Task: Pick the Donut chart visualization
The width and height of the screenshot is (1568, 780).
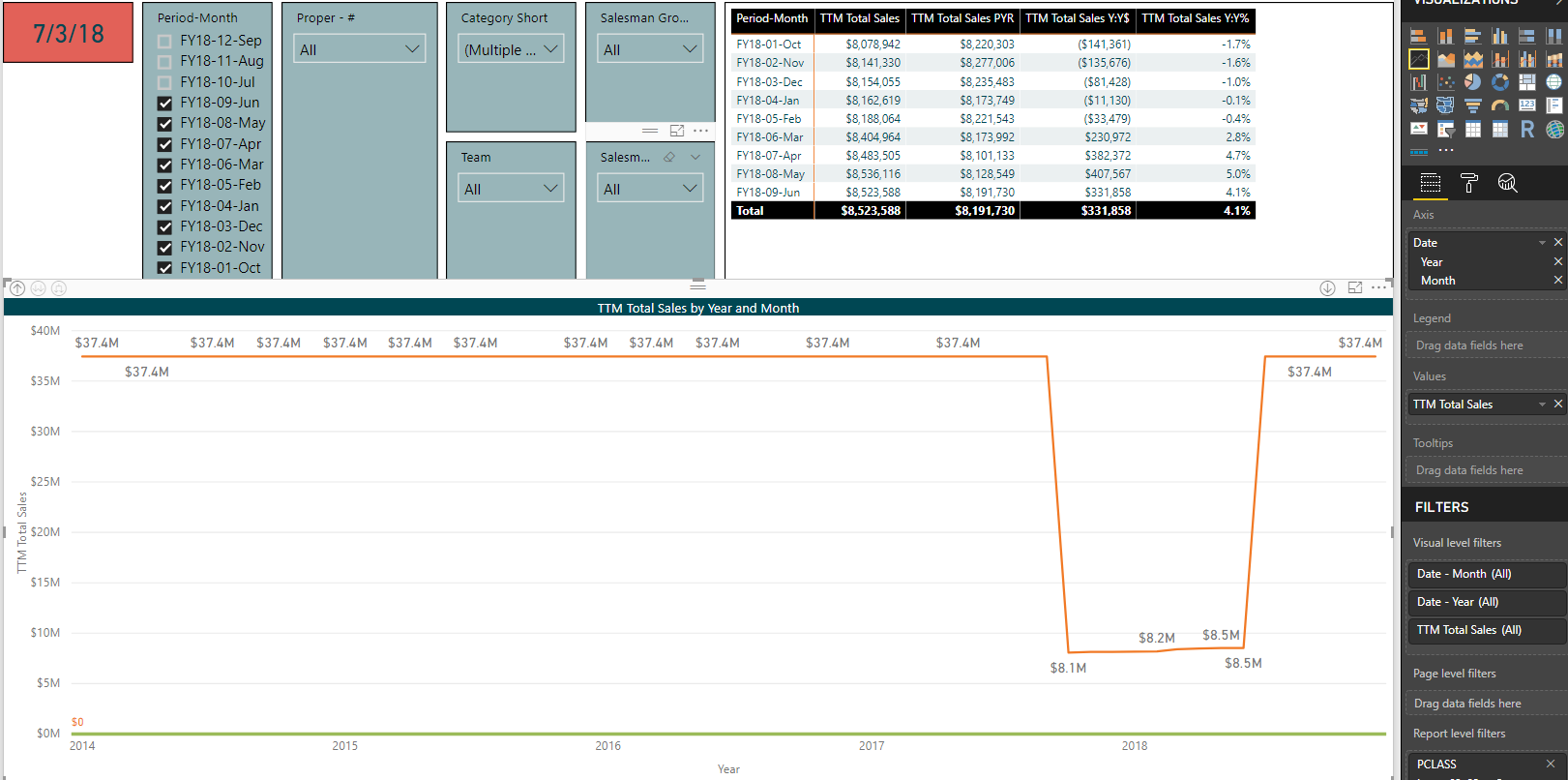Action: click(x=1500, y=82)
